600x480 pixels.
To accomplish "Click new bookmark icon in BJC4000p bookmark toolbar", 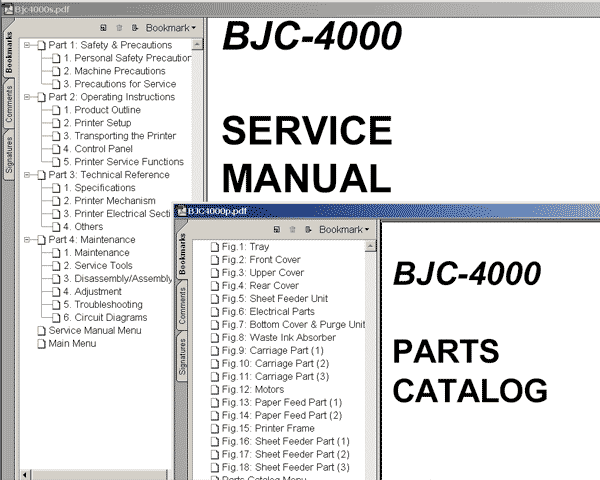I will pos(277,229).
